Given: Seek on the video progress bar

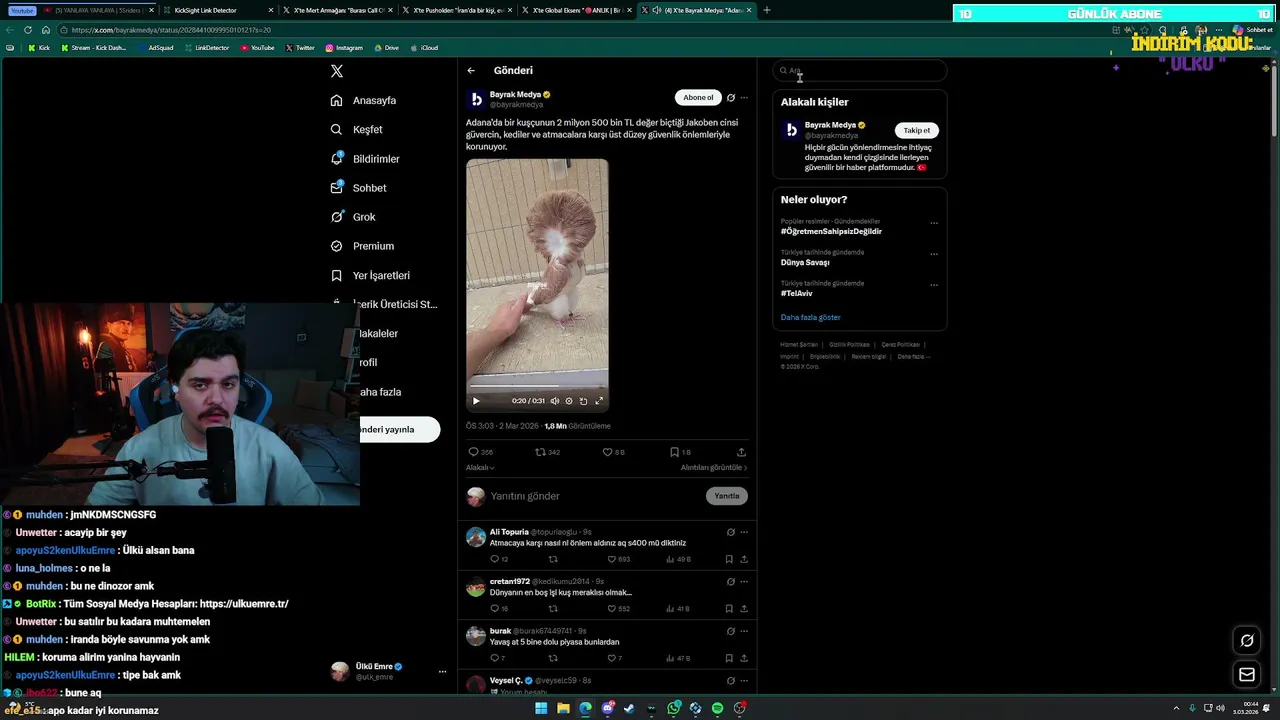Looking at the screenshot, I should point(537,386).
